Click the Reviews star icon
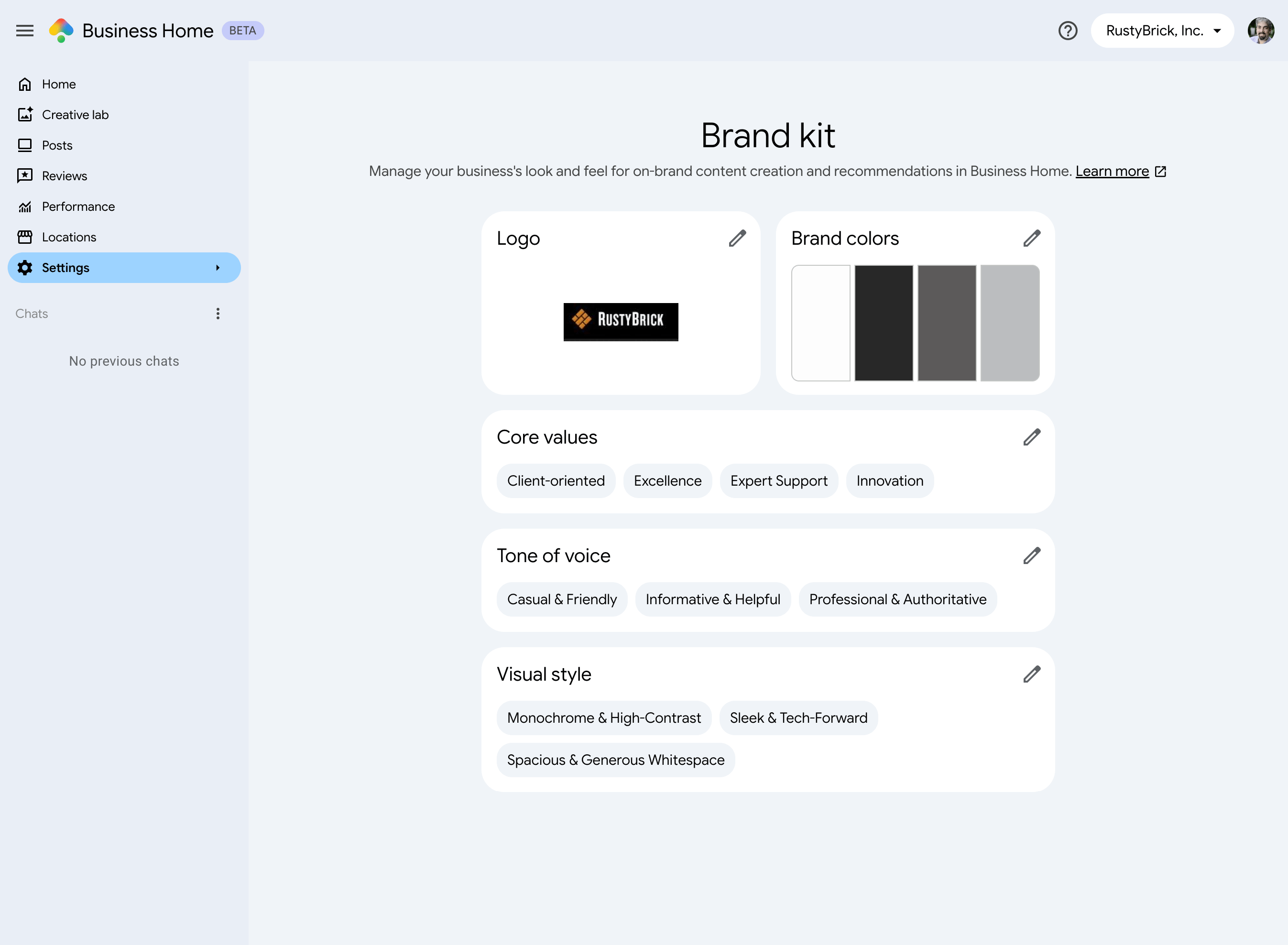This screenshot has width=1288, height=945. pos(24,175)
